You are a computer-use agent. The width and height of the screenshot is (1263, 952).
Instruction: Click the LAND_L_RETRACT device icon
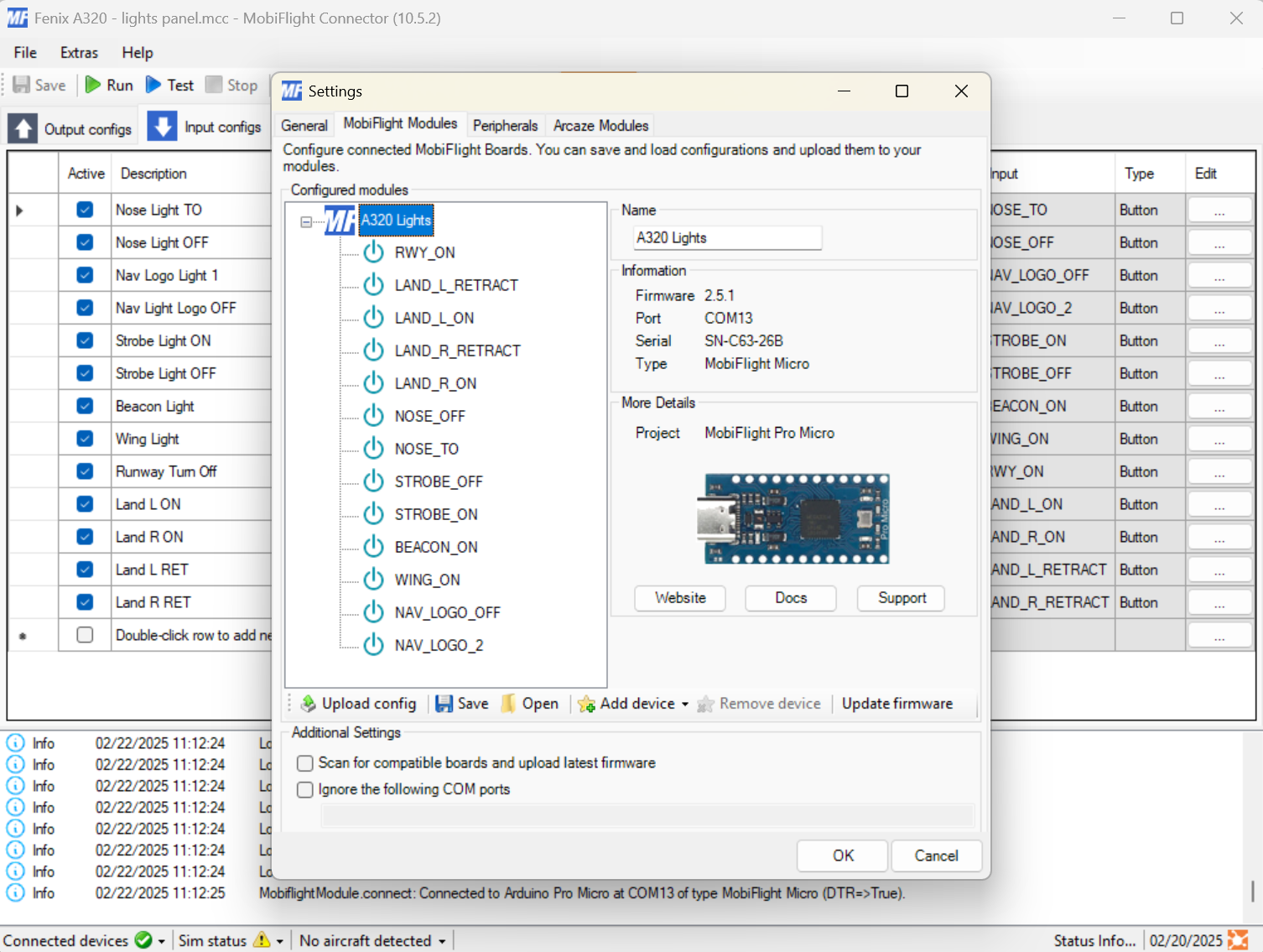pyautogui.click(x=373, y=285)
